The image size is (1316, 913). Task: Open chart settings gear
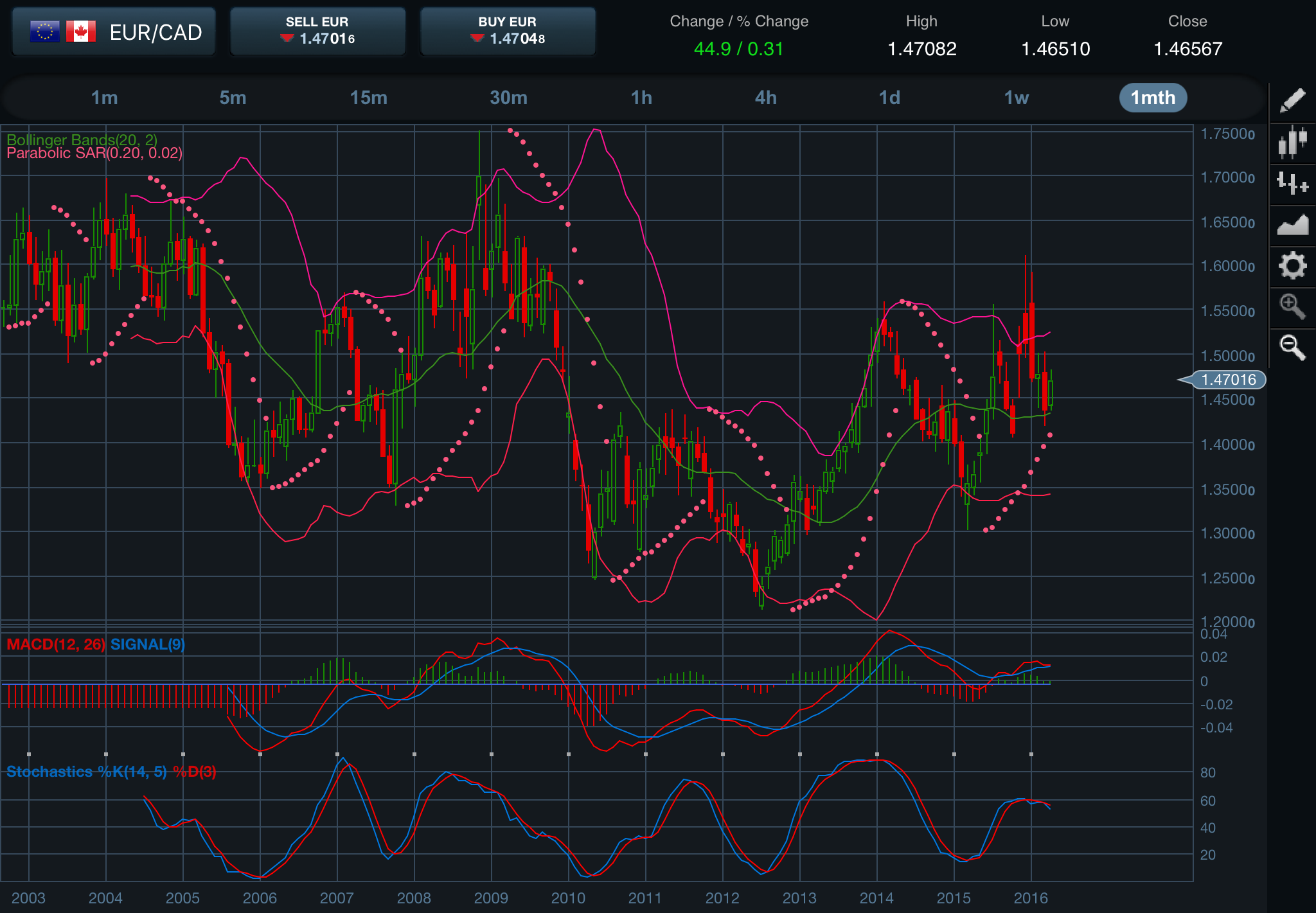pyautogui.click(x=1292, y=265)
